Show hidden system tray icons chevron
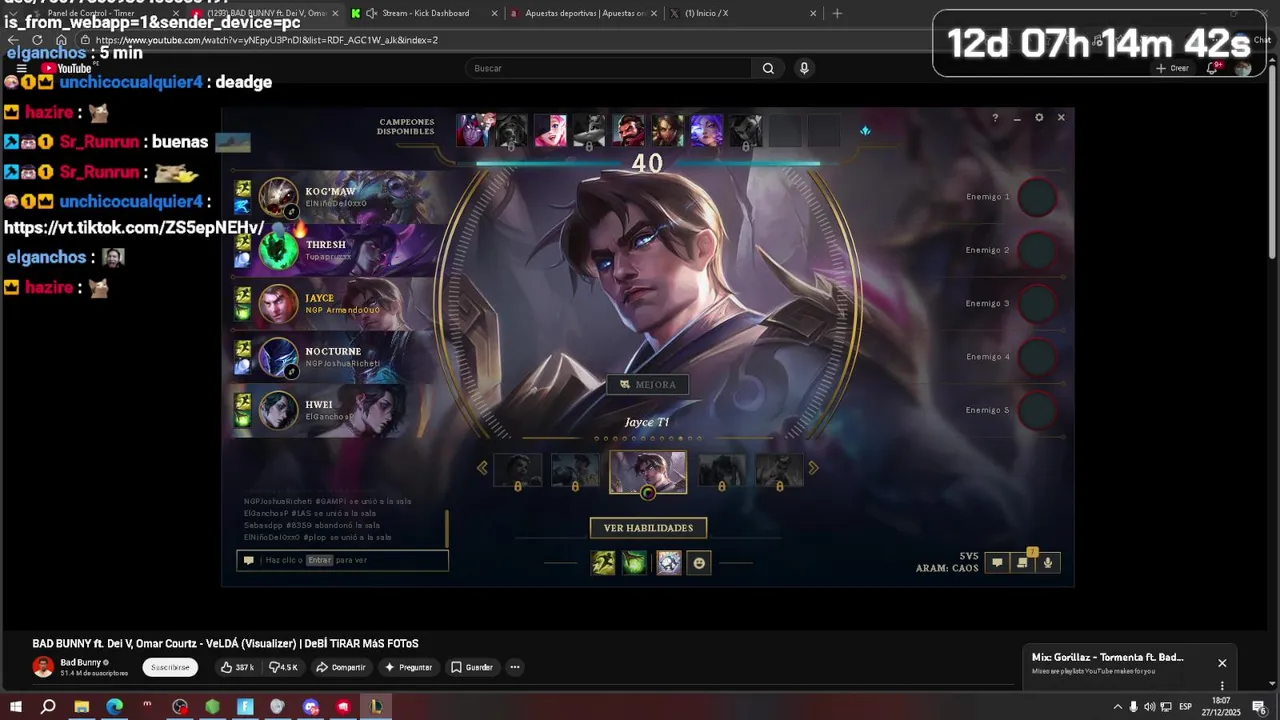 pos(1118,707)
